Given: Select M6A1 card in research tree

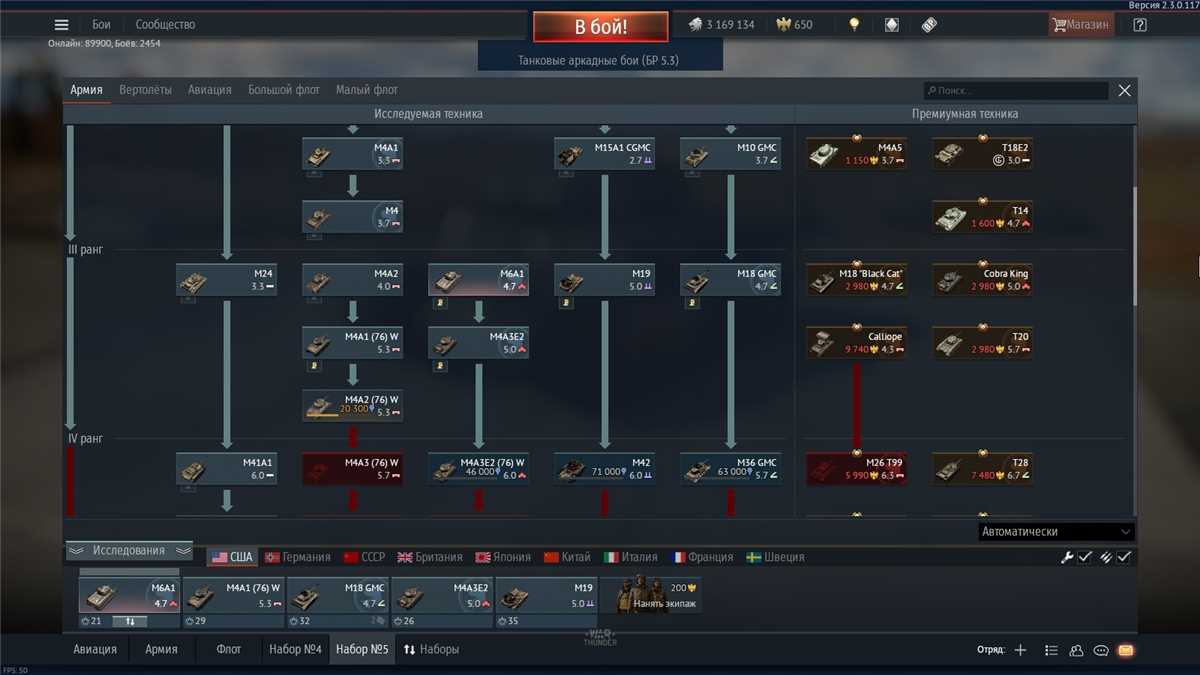Looking at the screenshot, I should pos(479,280).
